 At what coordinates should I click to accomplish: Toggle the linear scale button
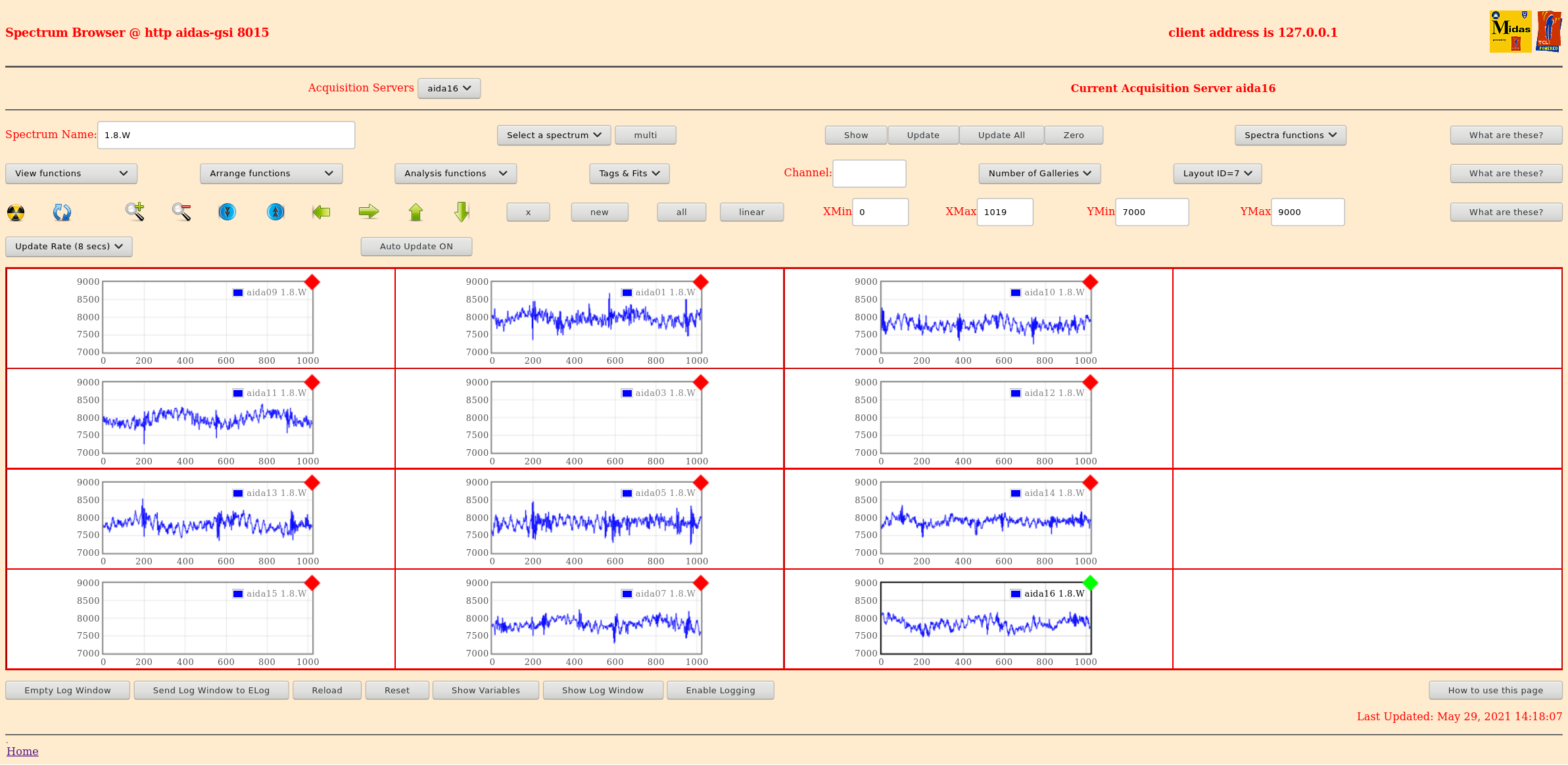coord(751,212)
